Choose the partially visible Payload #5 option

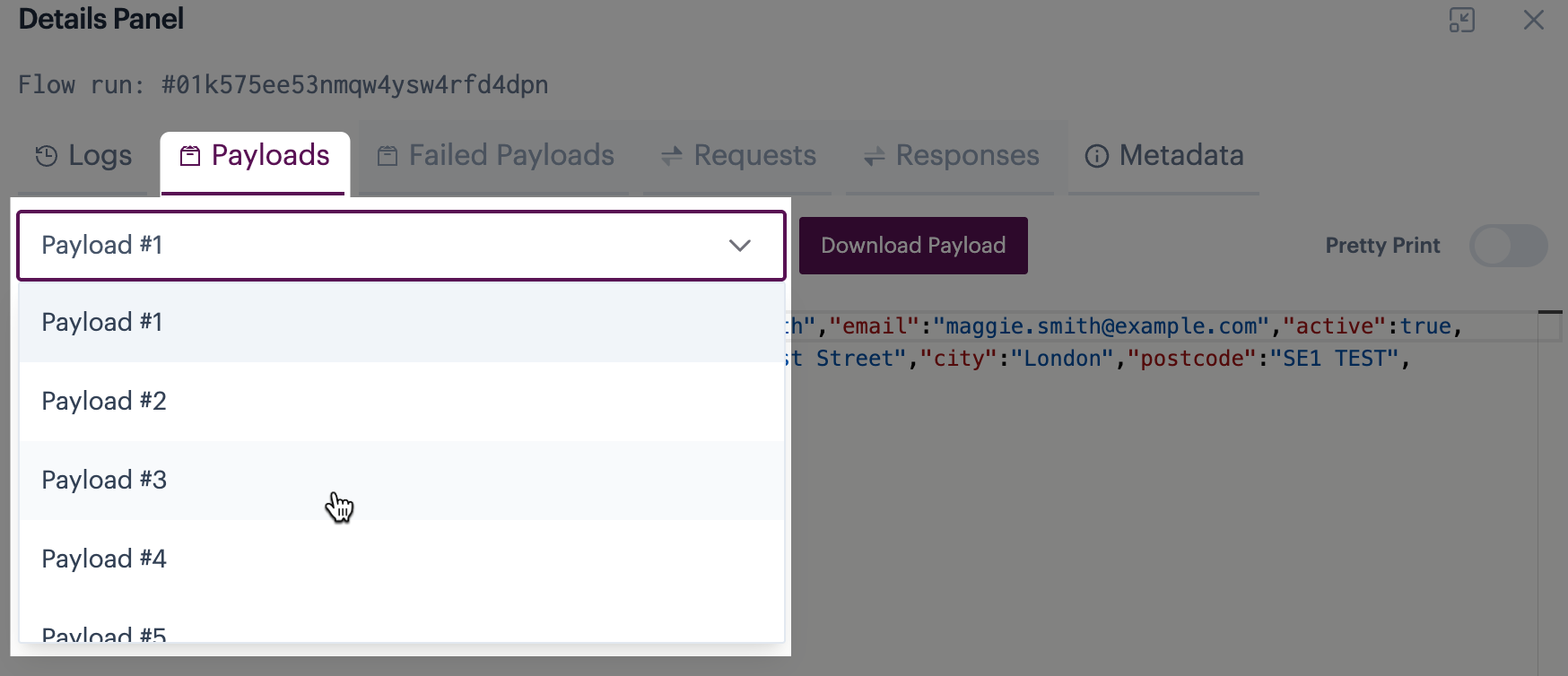(104, 633)
